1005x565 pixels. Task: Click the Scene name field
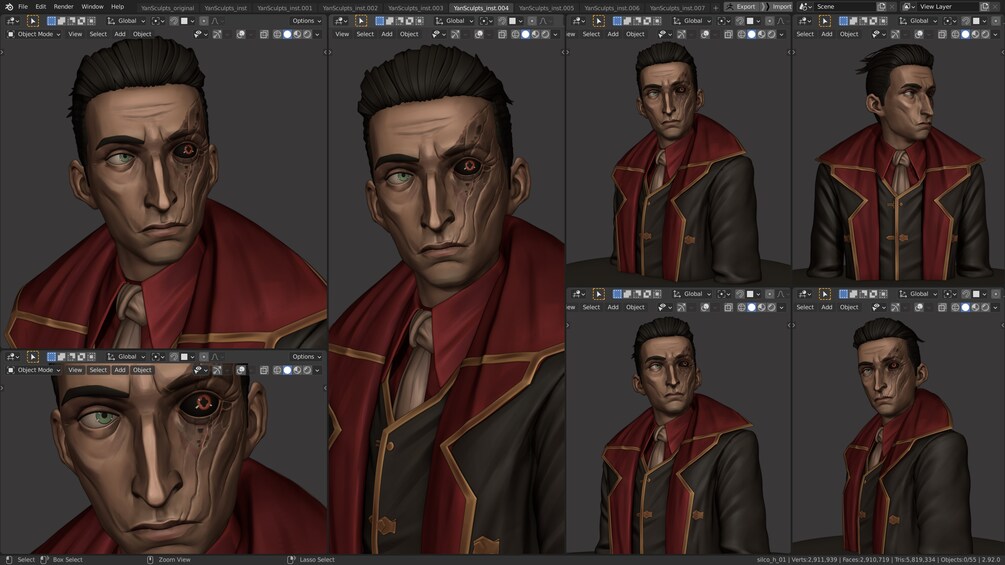coord(844,6)
